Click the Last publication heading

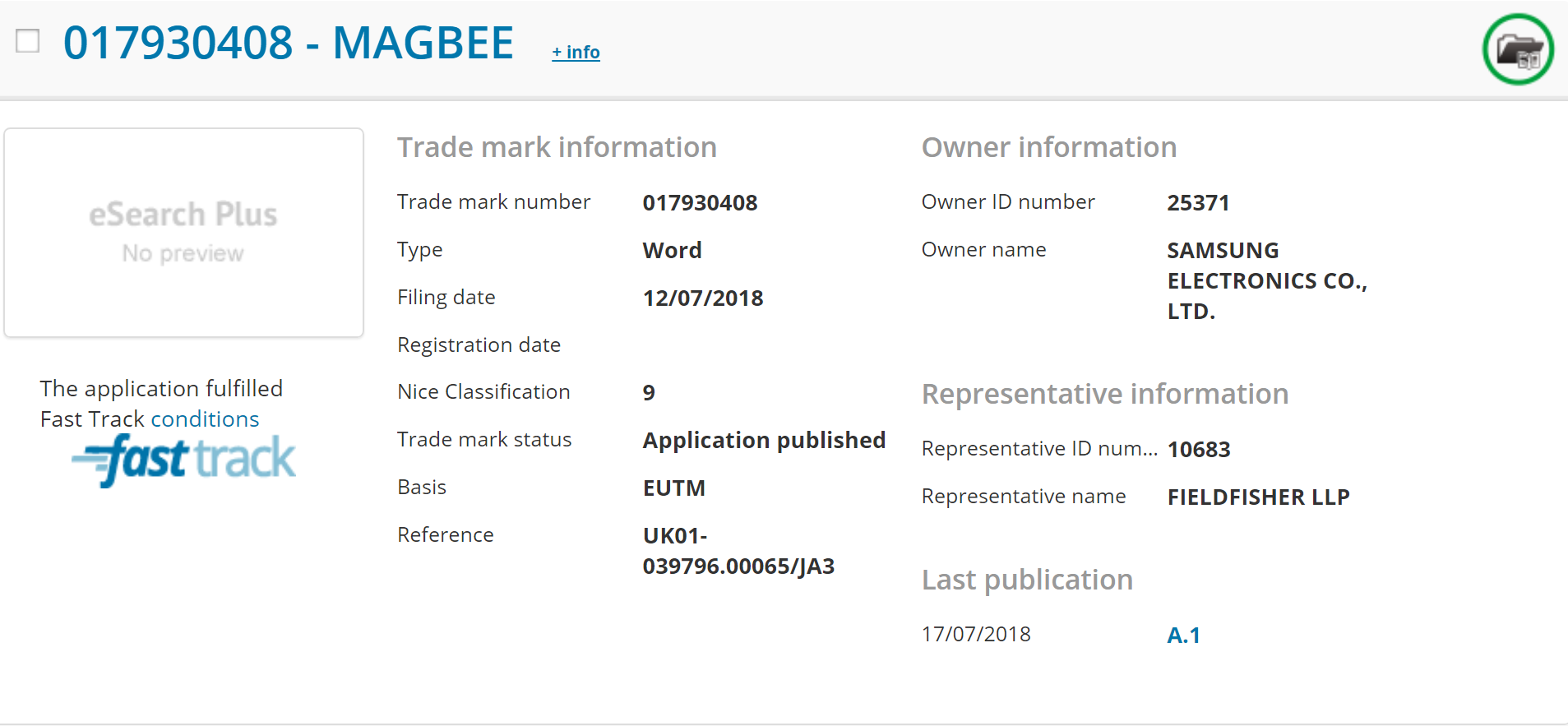pyautogui.click(x=1027, y=580)
